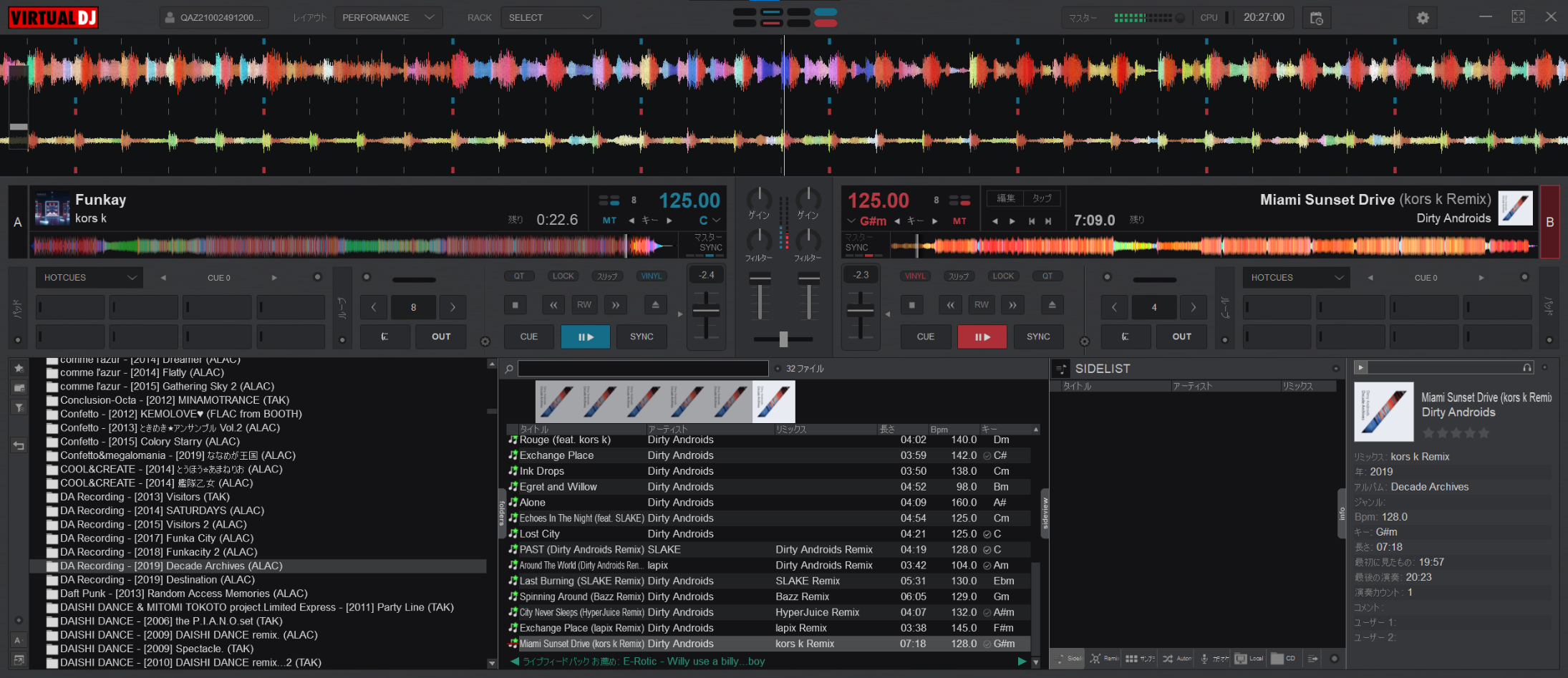Toggle slip mode on deck A
1568x678 pixels.
click(607, 276)
